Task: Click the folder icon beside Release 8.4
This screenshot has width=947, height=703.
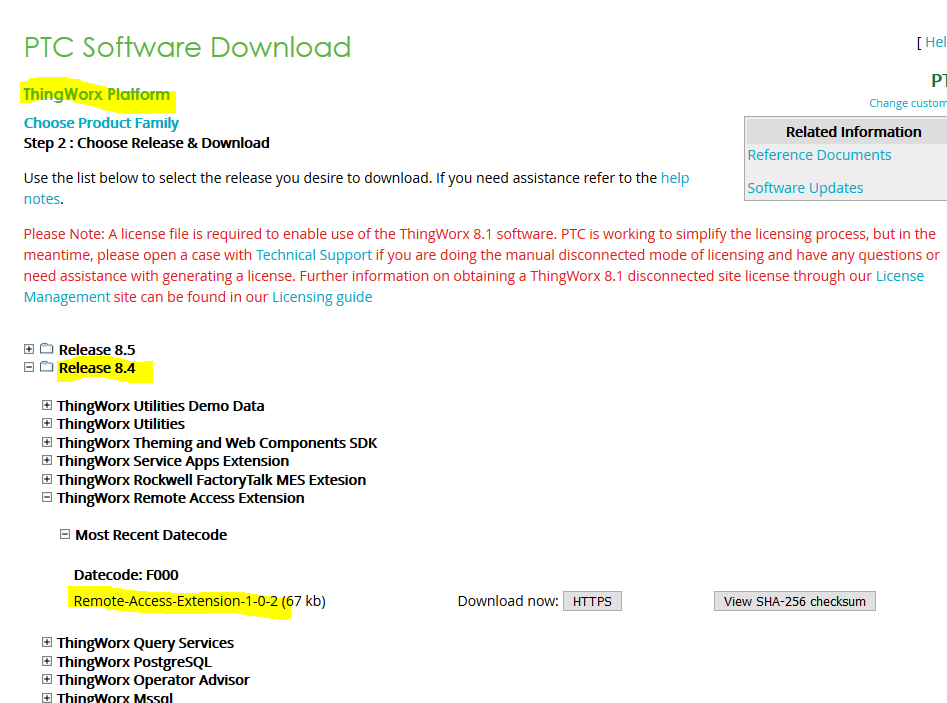Action: (46, 367)
